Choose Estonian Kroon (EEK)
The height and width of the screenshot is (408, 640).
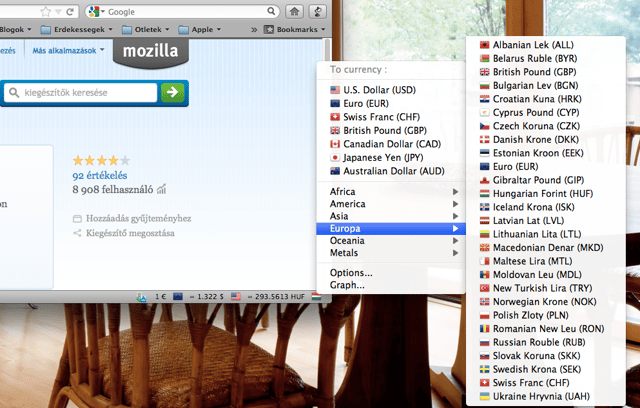(x=545, y=153)
